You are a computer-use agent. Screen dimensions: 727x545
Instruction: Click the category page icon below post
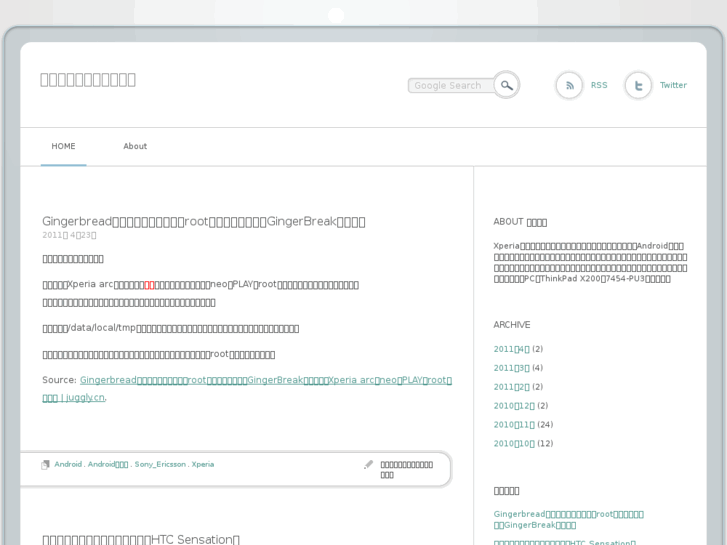(x=45, y=465)
